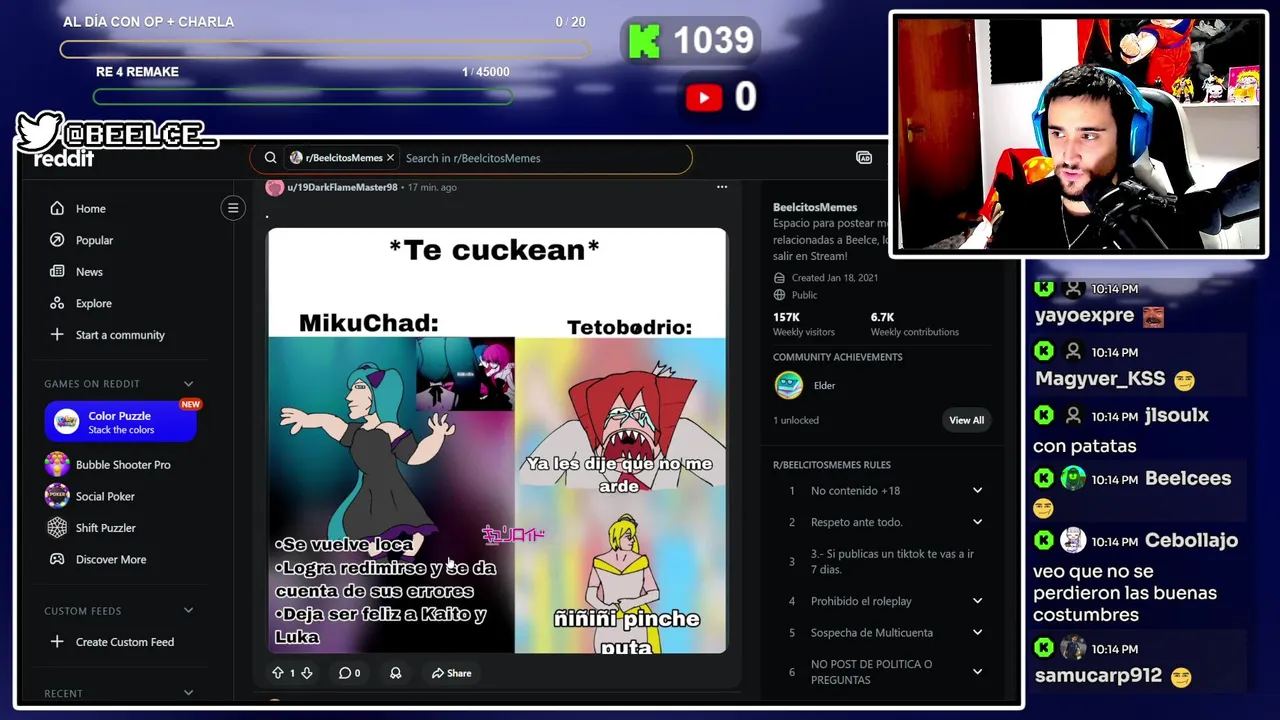The image size is (1280, 720).
Task: Click the AL DÍA CON OP progress bar
Action: point(324,49)
